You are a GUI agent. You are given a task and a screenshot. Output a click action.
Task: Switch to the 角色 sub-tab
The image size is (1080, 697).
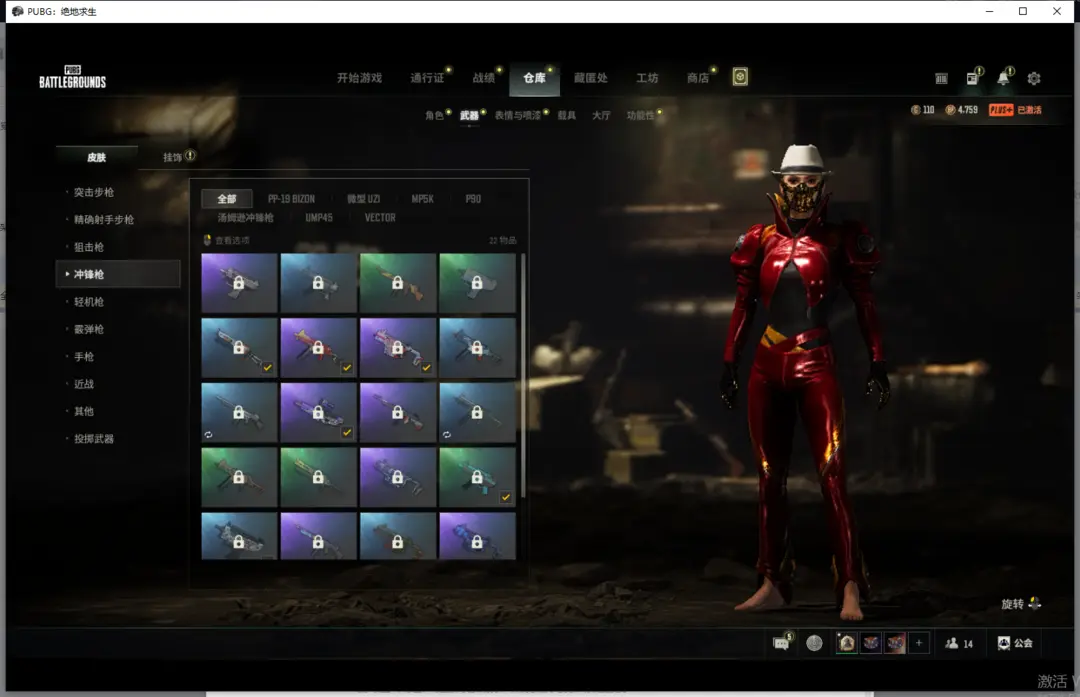(x=434, y=115)
